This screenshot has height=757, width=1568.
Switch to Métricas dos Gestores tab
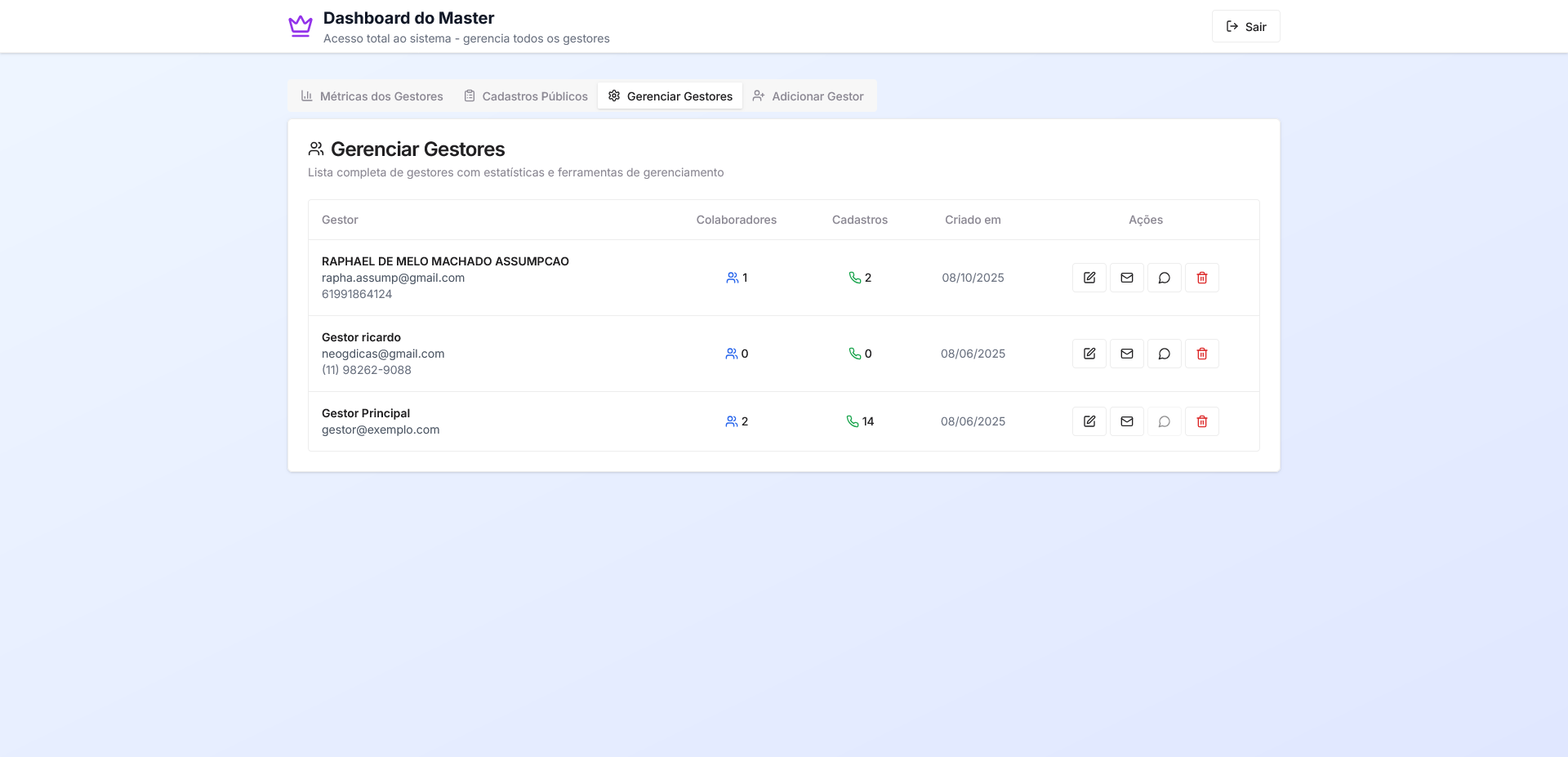(372, 96)
